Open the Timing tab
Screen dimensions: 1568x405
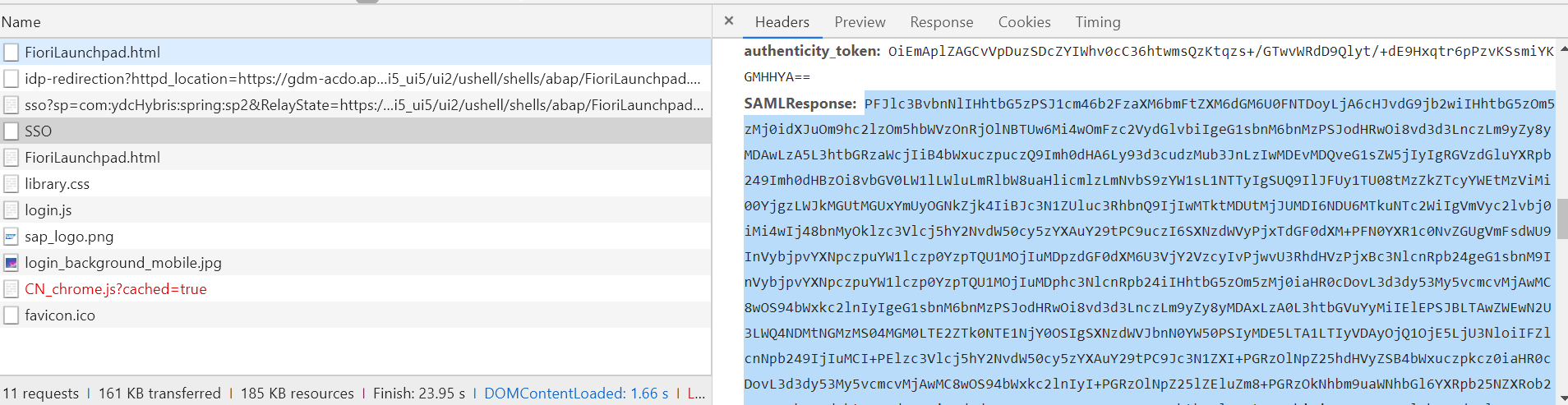(1098, 22)
